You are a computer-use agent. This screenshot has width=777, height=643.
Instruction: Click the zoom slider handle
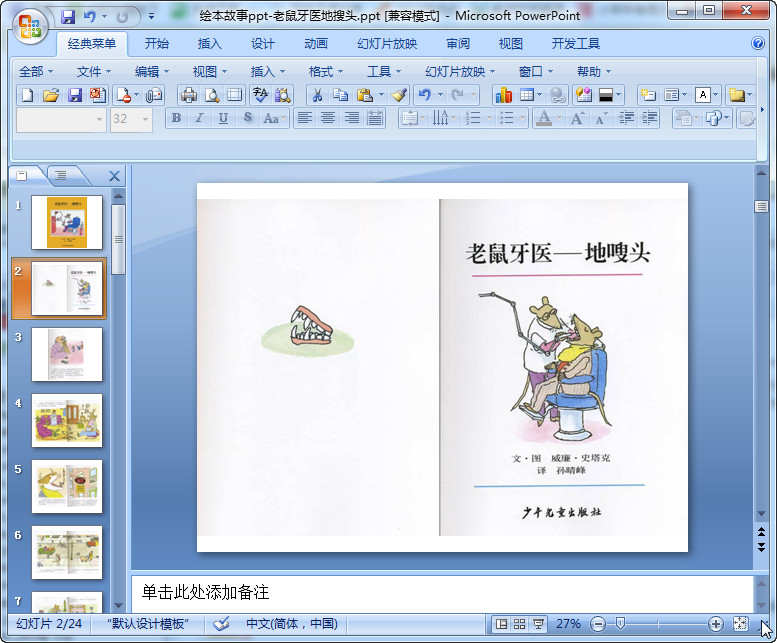point(620,624)
